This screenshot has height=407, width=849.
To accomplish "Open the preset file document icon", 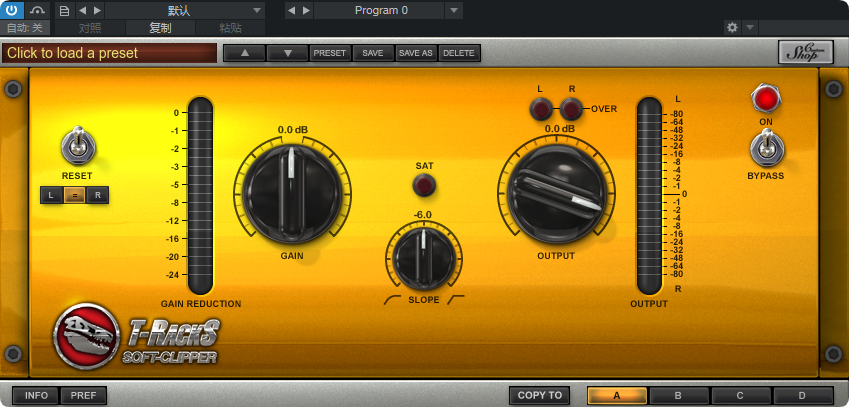I will click(64, 10).
